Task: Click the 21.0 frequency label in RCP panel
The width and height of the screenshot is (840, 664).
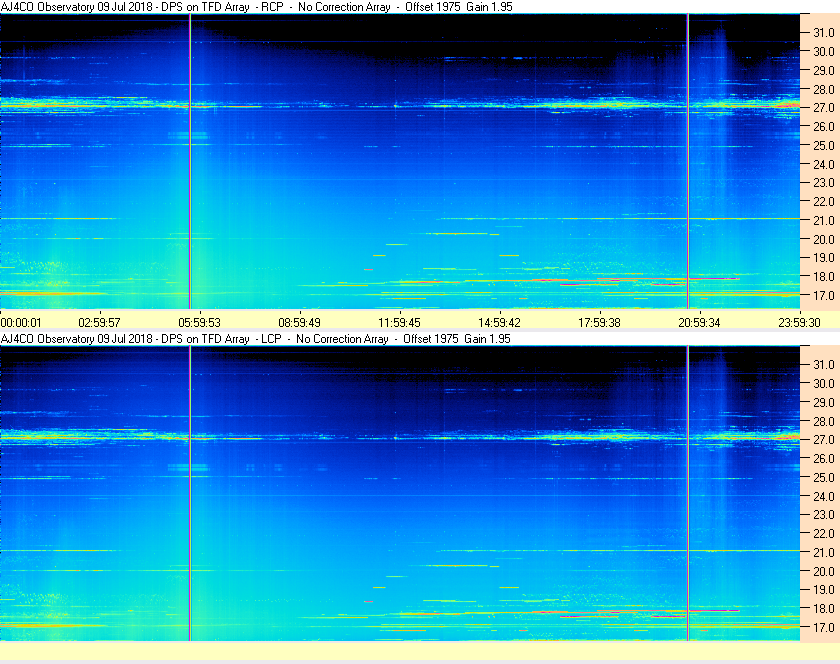Action: tap(824, 220)
